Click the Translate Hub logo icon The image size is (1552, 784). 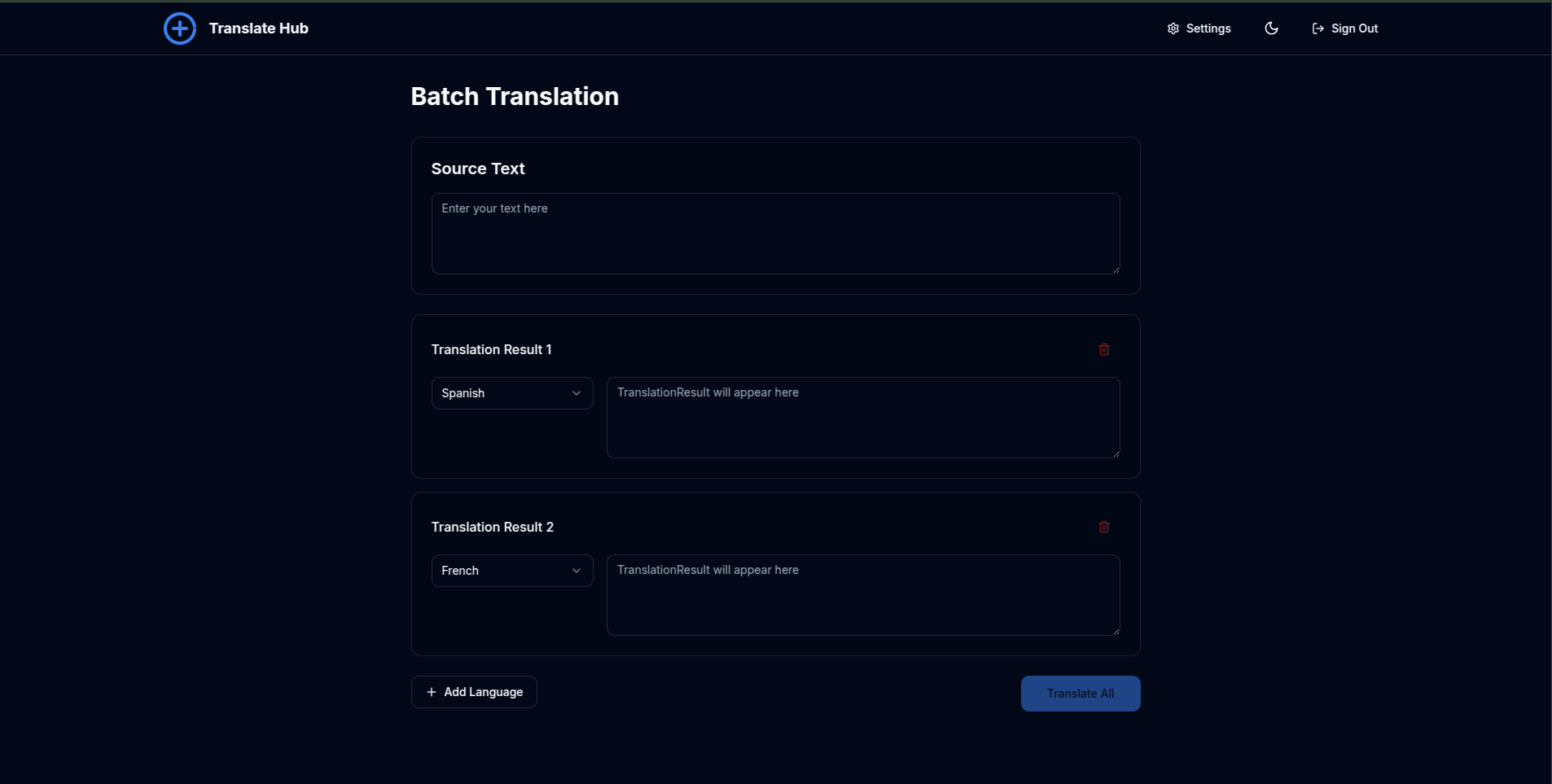pos(179,28)
